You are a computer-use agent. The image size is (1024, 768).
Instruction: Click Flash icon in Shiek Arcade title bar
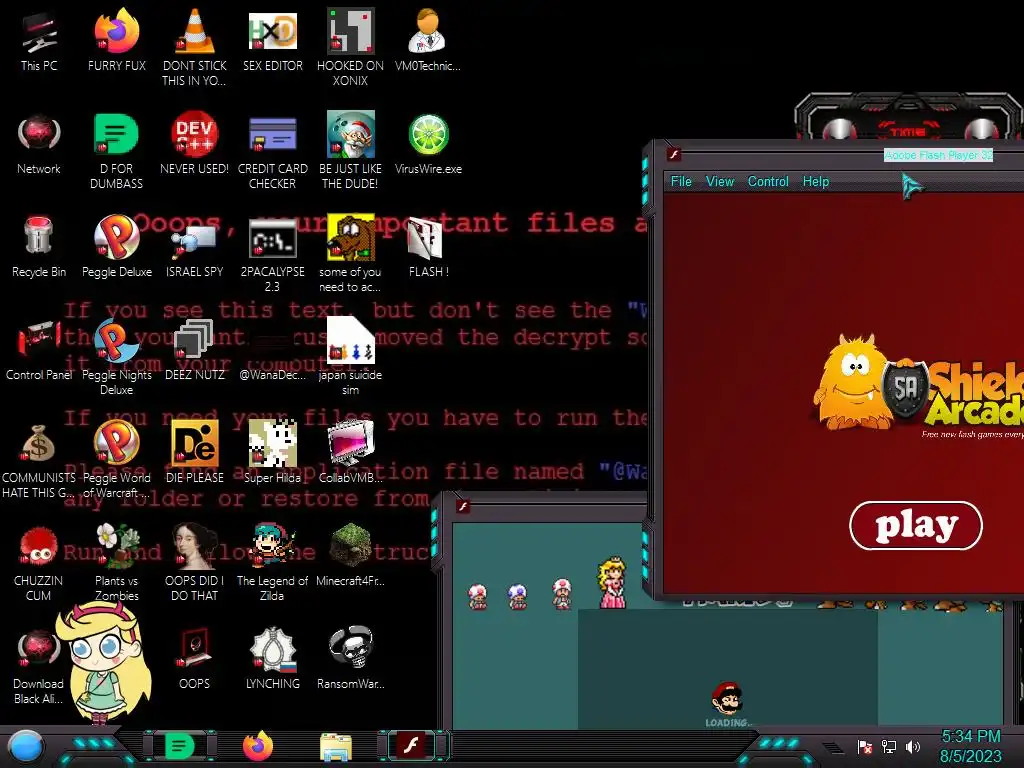674,154
